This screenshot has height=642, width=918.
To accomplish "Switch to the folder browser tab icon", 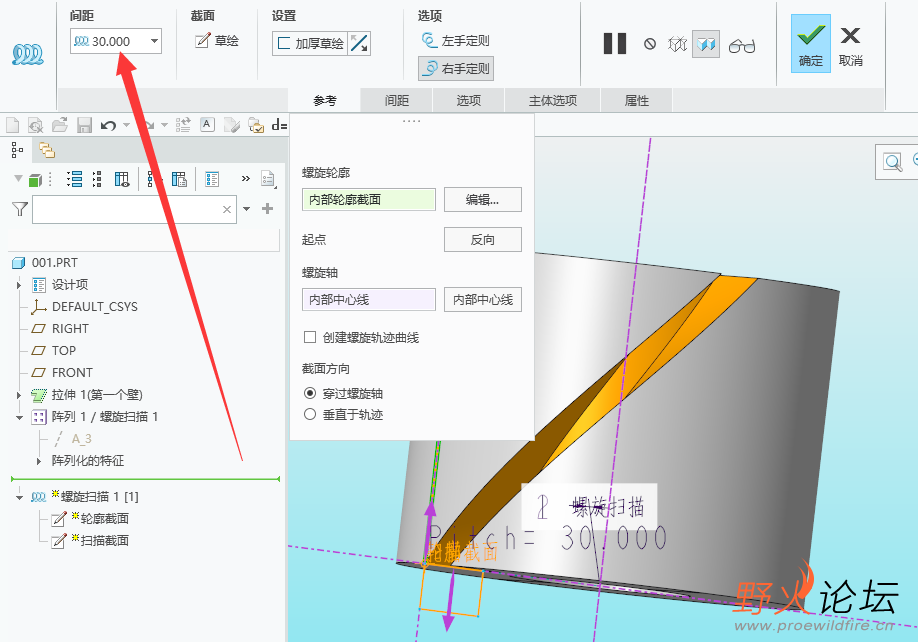I will click(x=47, y=150).
